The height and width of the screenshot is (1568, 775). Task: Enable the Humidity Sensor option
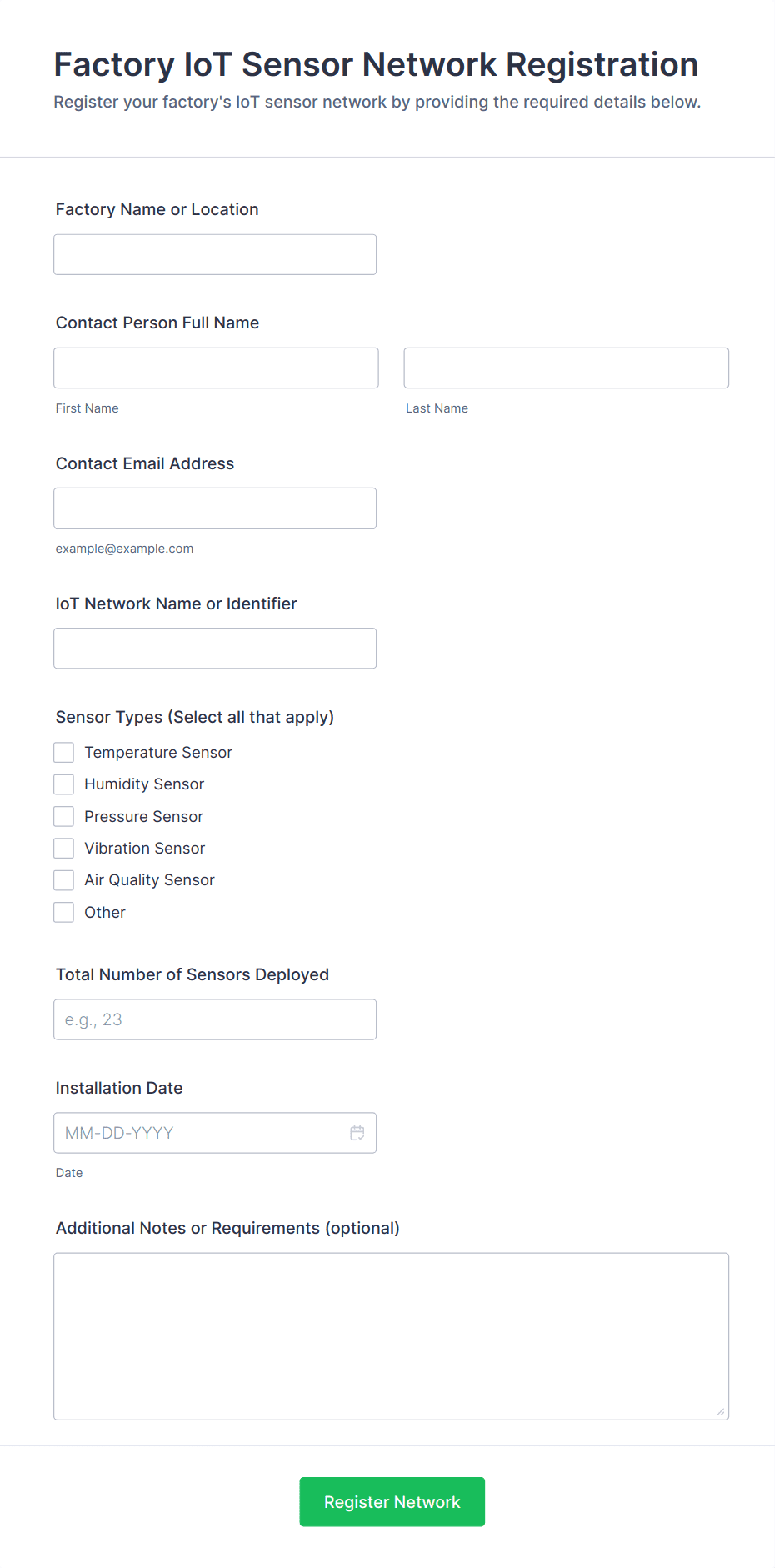pos(64,784)
